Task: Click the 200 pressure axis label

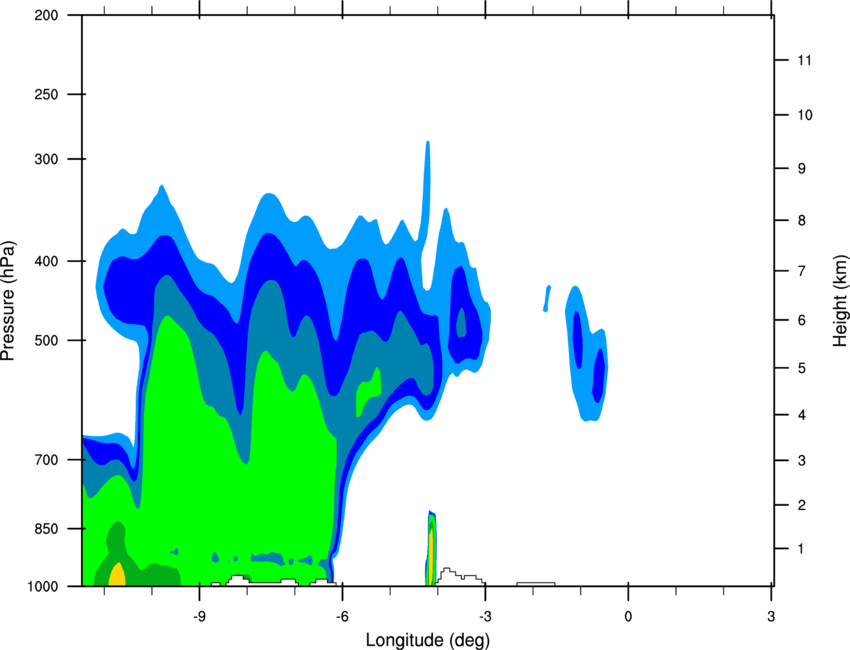Action: [46, 15]
